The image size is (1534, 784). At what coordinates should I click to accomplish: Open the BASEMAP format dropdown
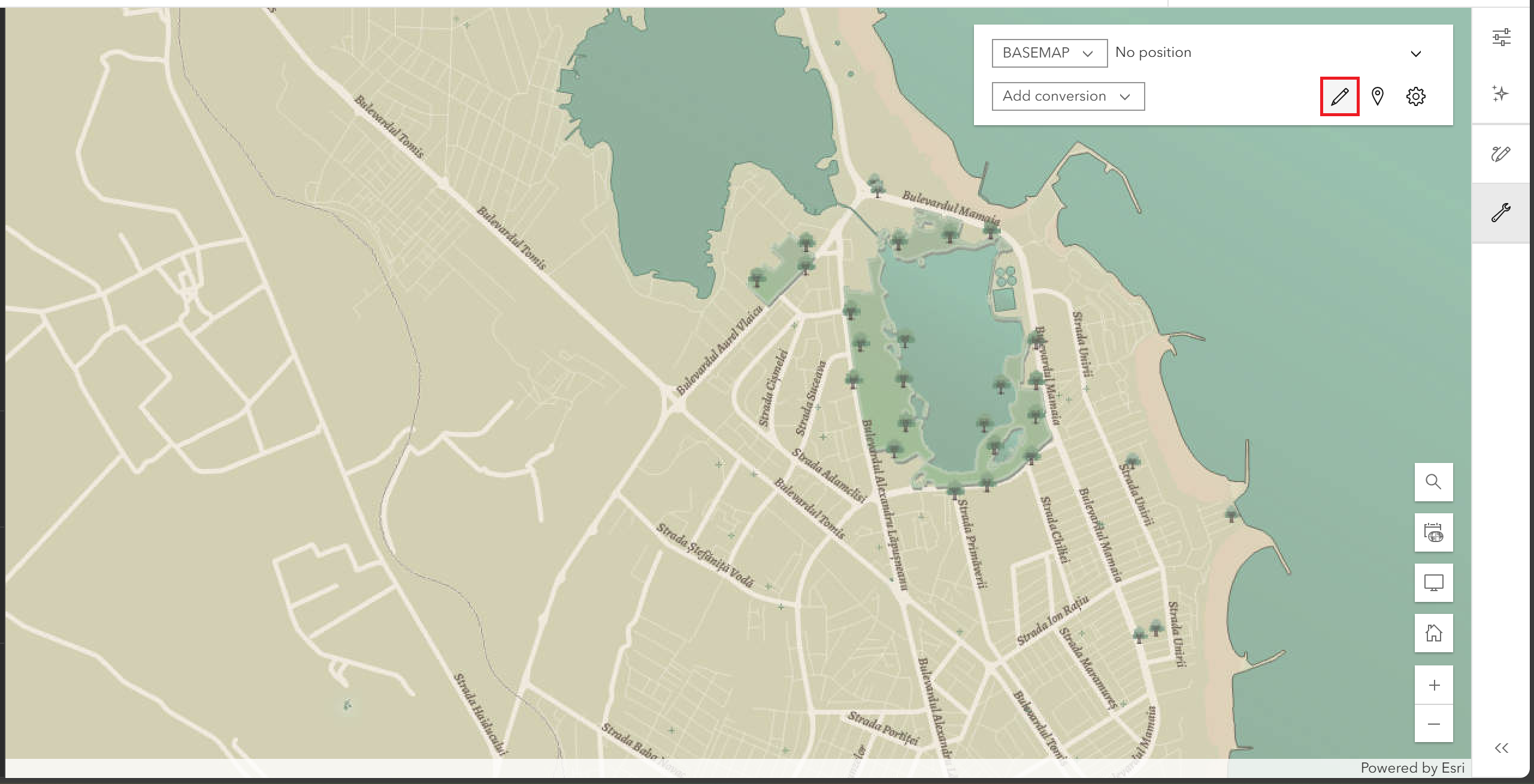[x=1049, y=53]
